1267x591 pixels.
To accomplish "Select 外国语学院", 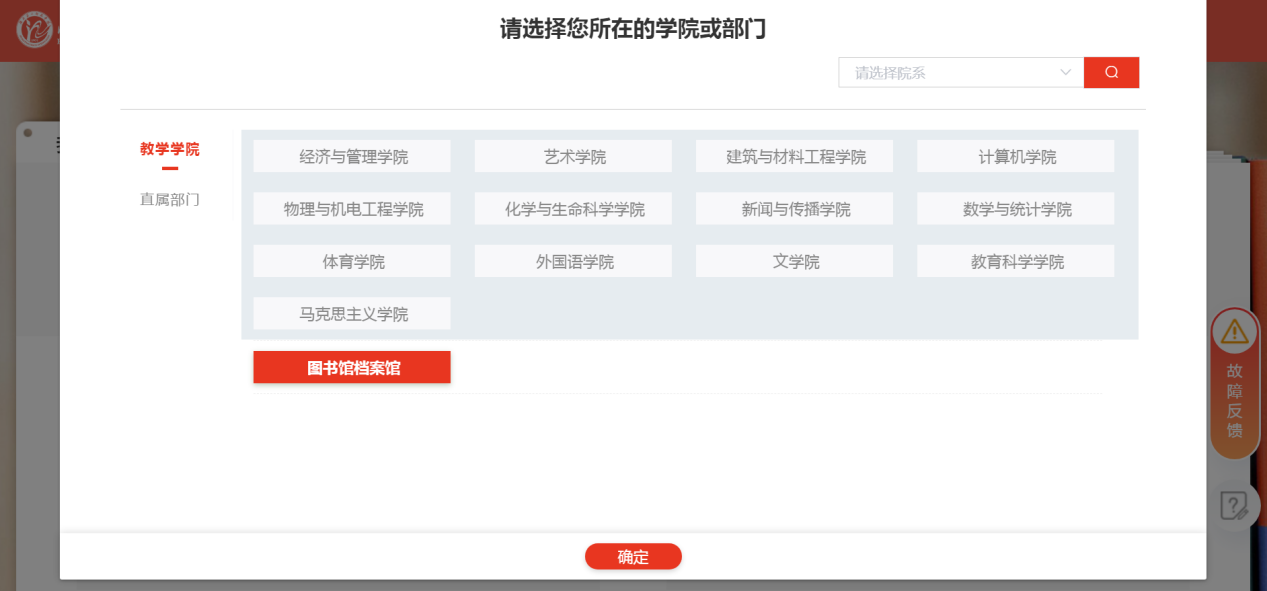I will tap(573, 260).
